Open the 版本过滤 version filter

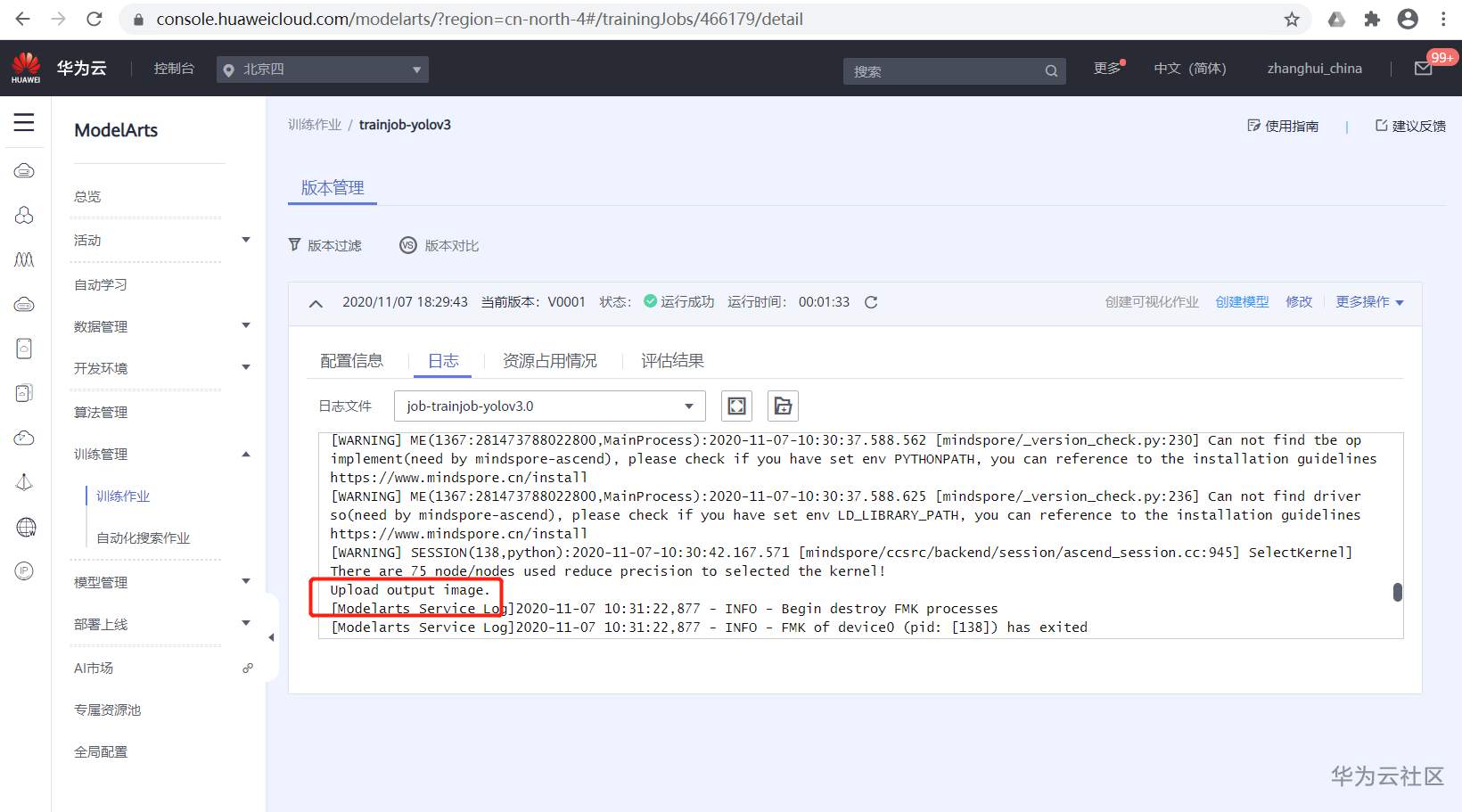point(324,245)
